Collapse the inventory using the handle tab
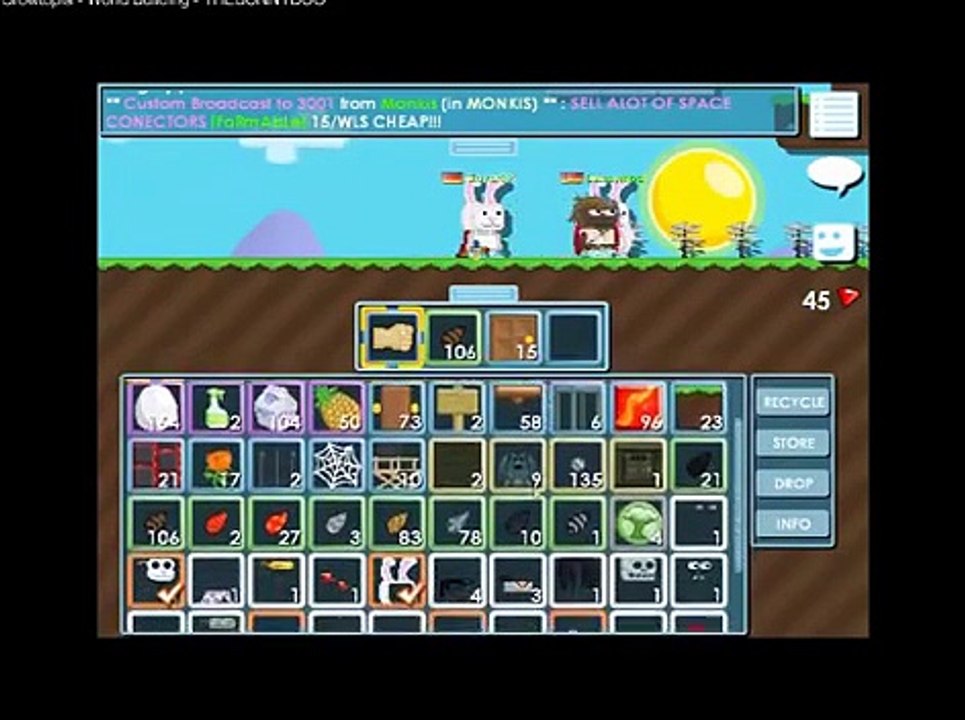Image resolution: width=965 pixels, height=720 pixels. [x=483, y=294]
